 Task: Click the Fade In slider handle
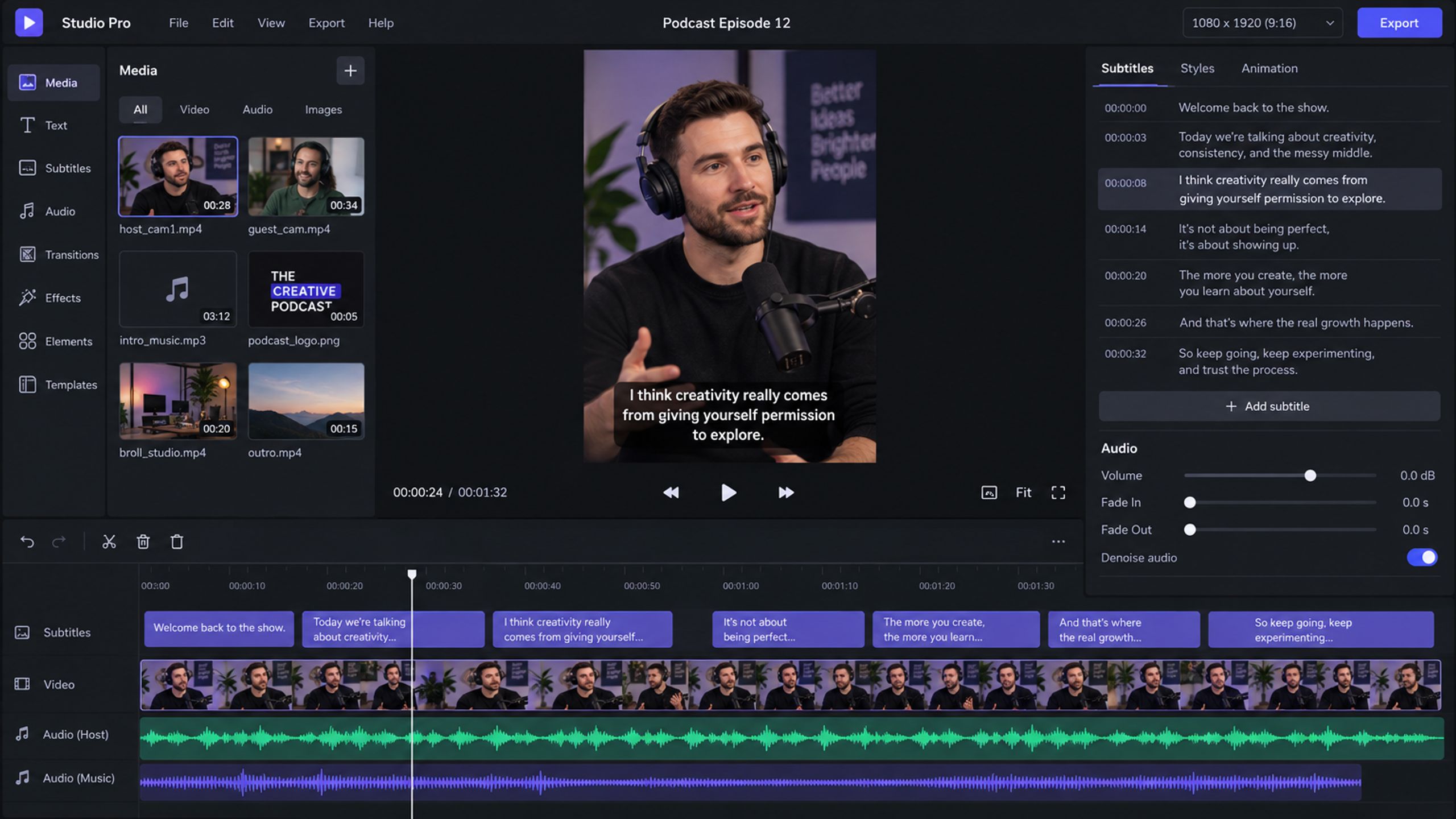point(1189,502)
